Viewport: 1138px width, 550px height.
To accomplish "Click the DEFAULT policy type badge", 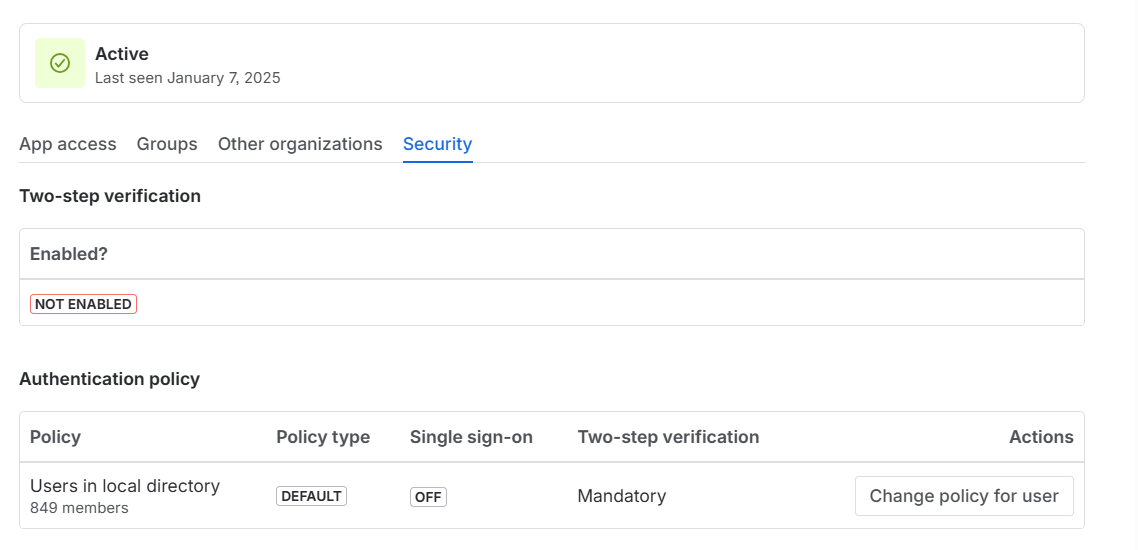I will pyautogui.click(x=311, y=496).
